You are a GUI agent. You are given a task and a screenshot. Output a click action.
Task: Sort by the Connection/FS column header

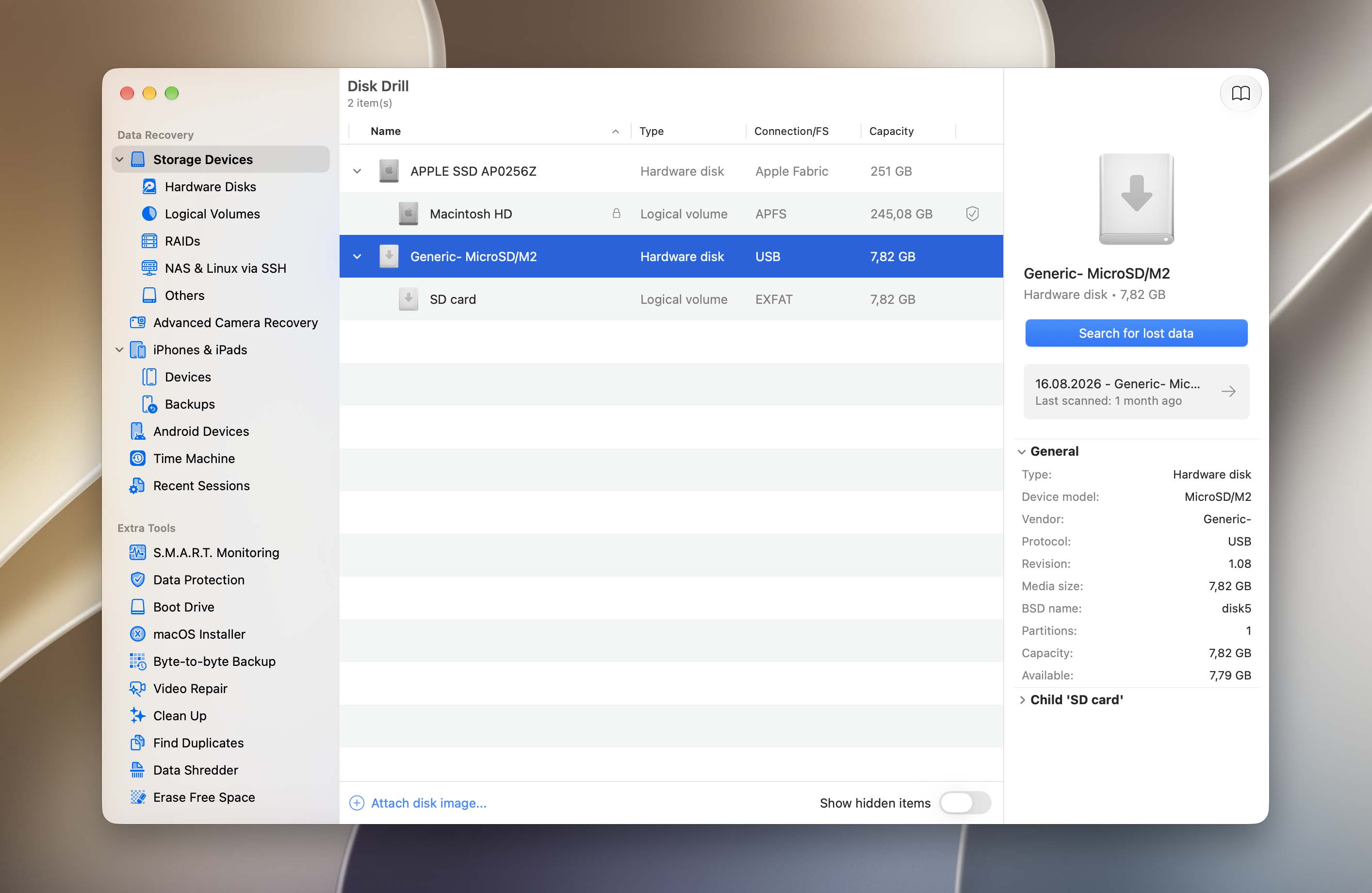pos(803,131)
